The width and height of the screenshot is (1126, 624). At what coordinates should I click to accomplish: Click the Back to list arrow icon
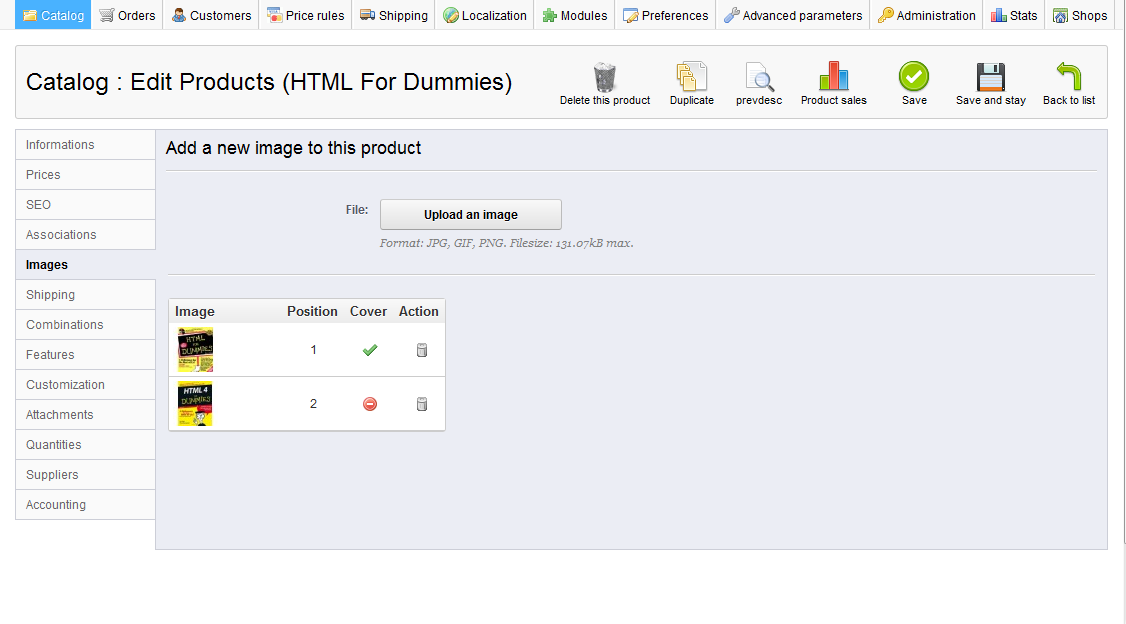pos(1069,76)
